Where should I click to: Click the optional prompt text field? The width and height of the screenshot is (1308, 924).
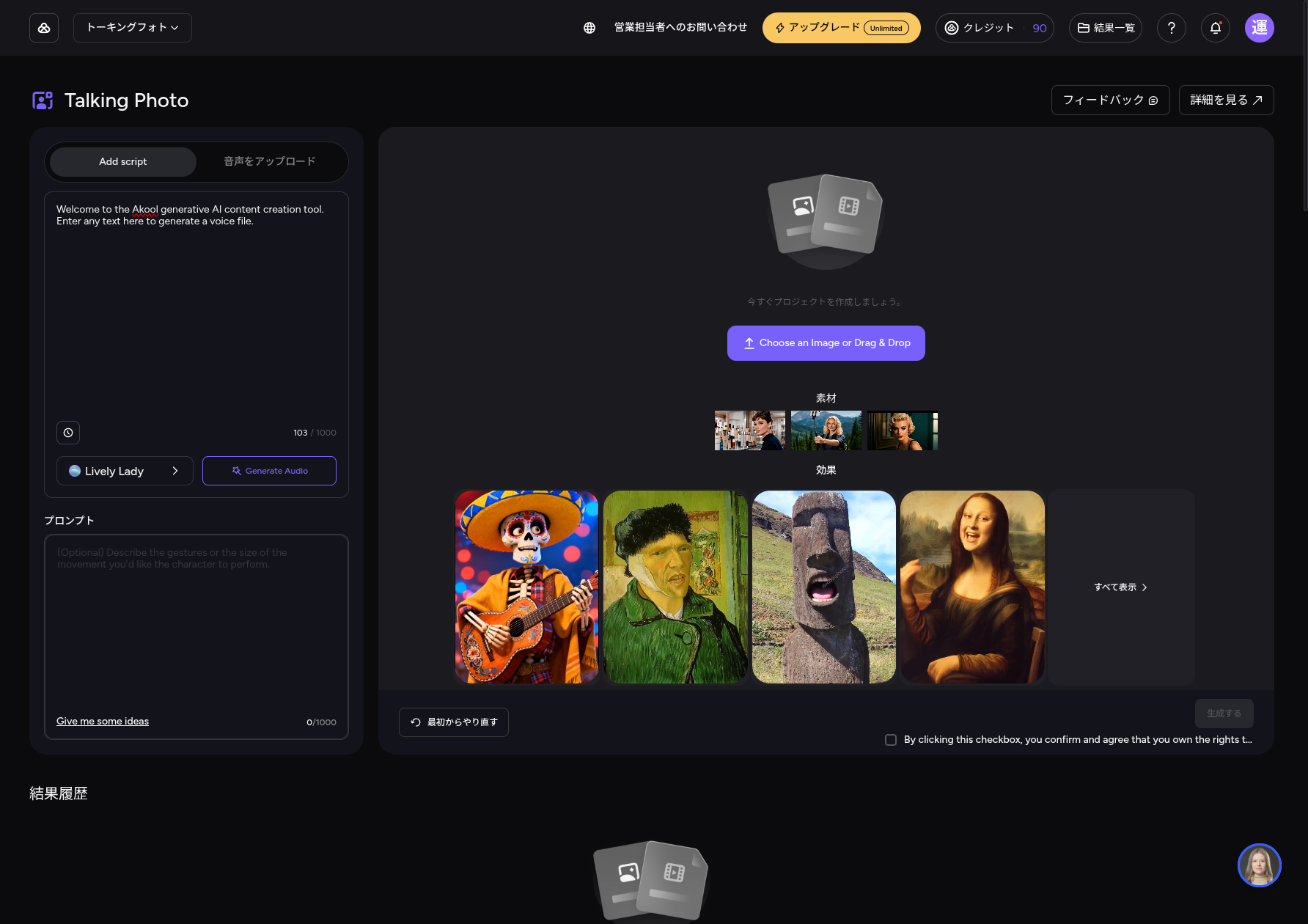click(x=196, y=623)
